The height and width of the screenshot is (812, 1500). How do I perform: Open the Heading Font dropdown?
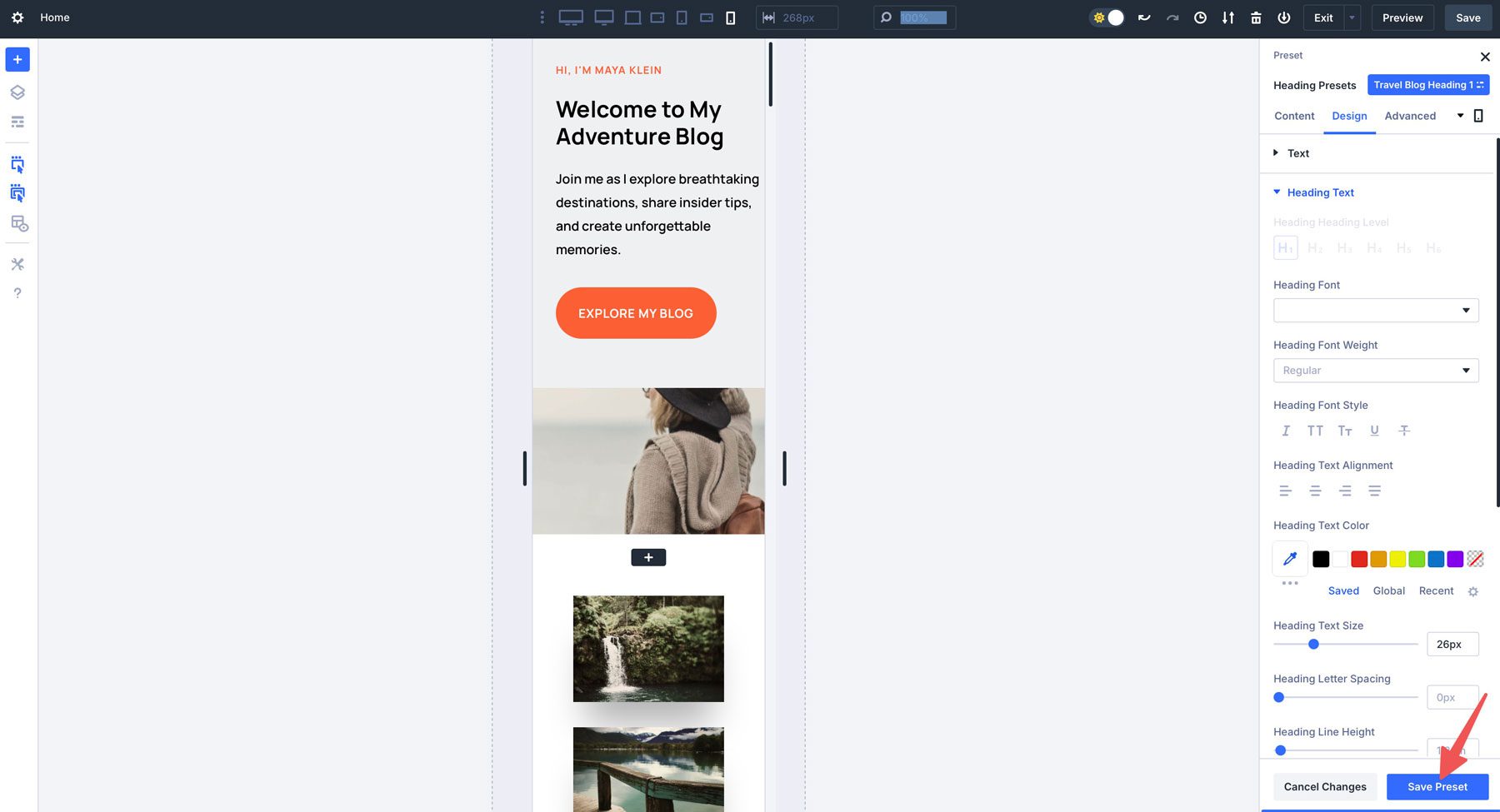[1375, 310]
